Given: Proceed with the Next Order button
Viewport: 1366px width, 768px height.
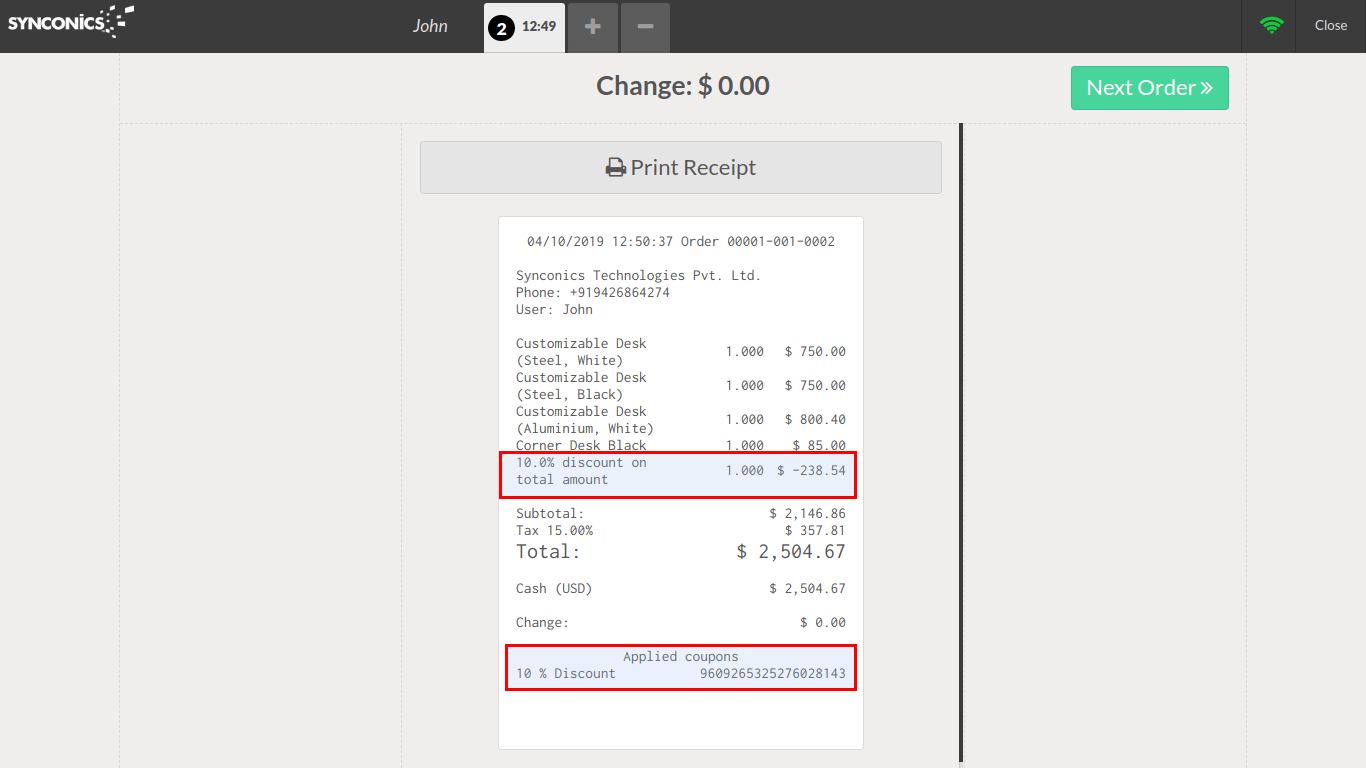Looking at the screenshot, I should [x=1148, y=88].
